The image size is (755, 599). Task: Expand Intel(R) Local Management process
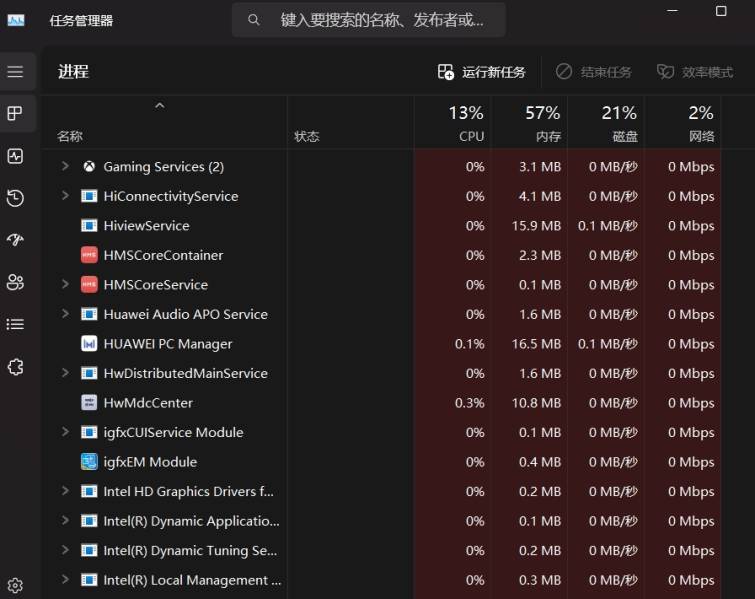pyautogui.click(x=65, y=579)
